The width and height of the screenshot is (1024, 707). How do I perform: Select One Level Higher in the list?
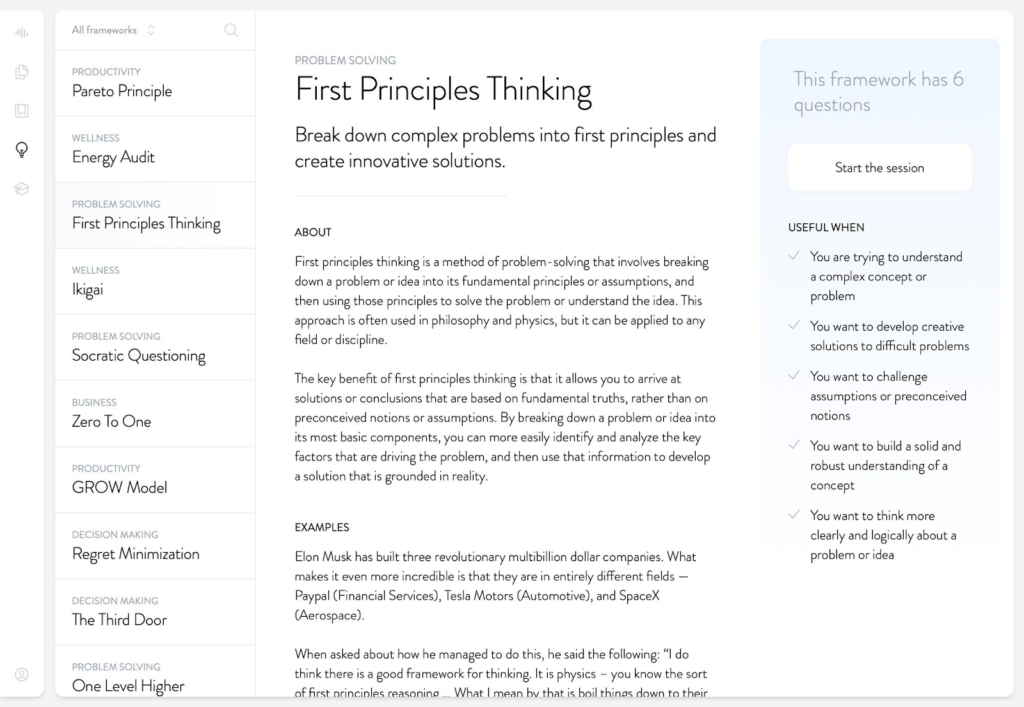155,672
